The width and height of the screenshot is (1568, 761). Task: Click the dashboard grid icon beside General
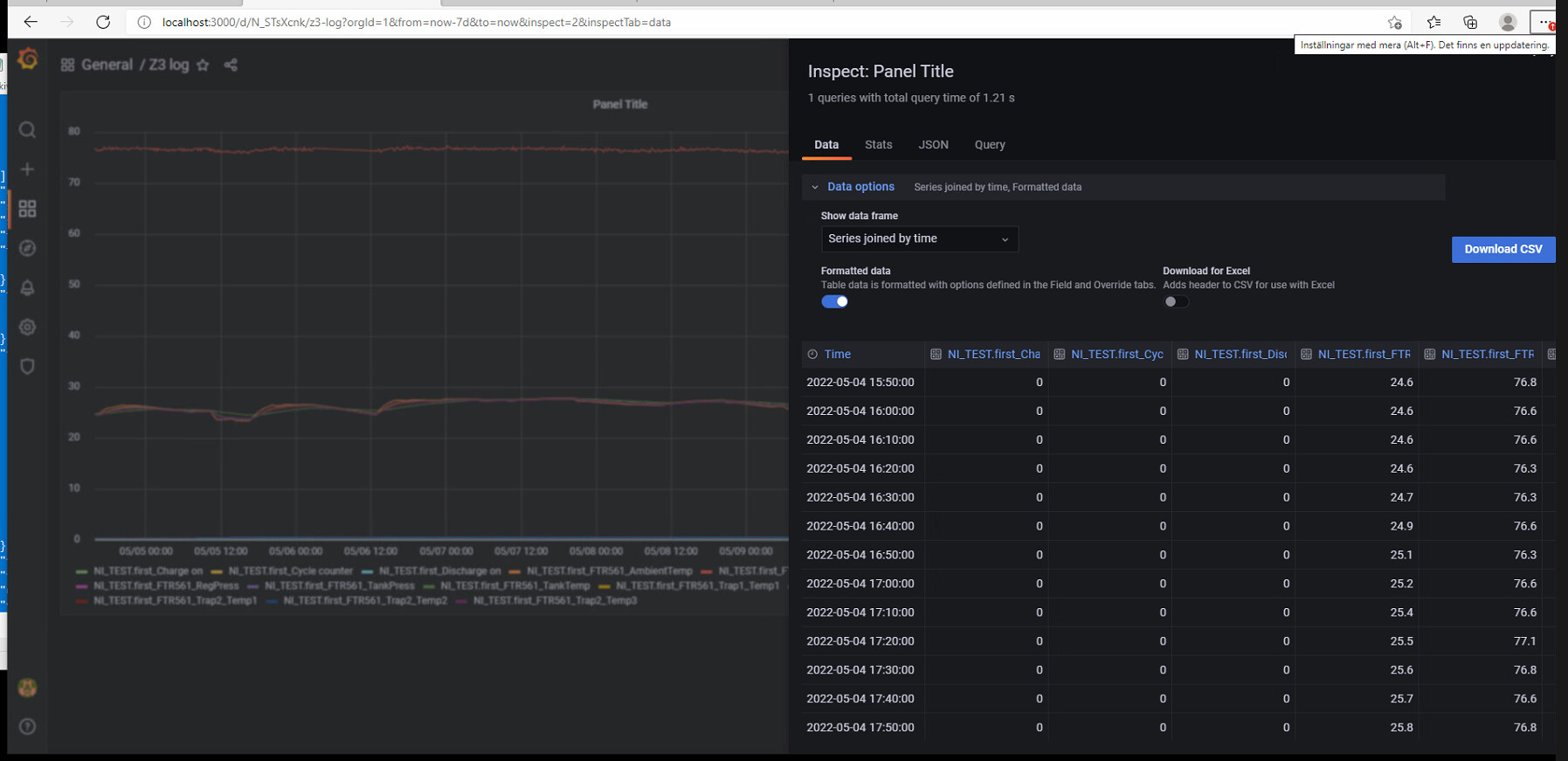[67, 65]
